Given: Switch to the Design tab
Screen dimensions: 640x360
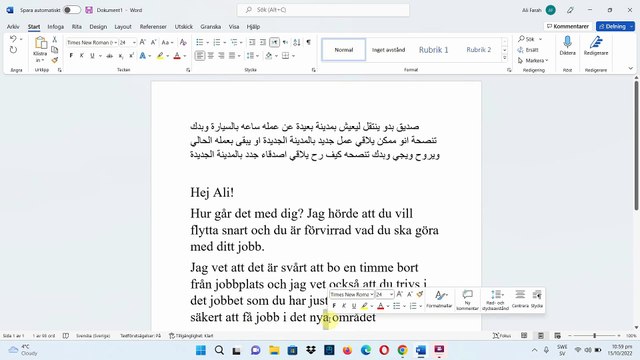Looking at the screenshot, I should [x=98, y=27].
